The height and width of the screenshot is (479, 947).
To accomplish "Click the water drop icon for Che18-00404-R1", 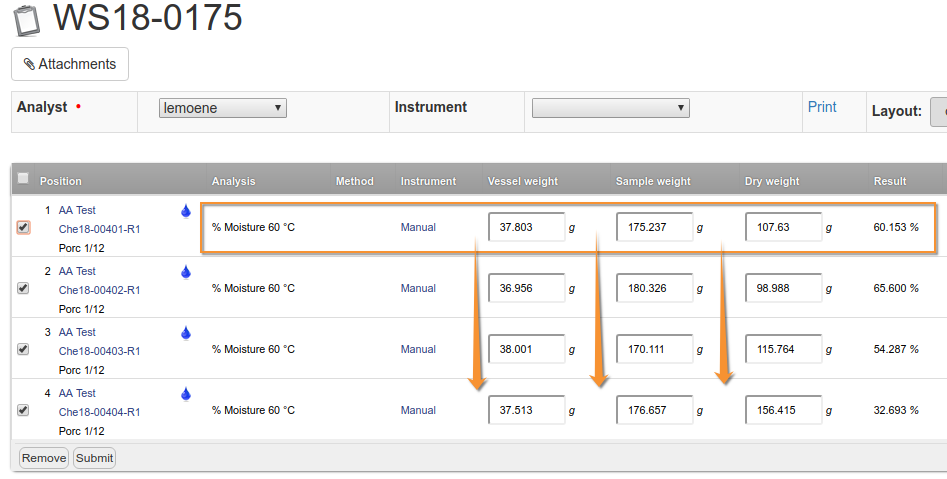I will [x=185, y=394].
